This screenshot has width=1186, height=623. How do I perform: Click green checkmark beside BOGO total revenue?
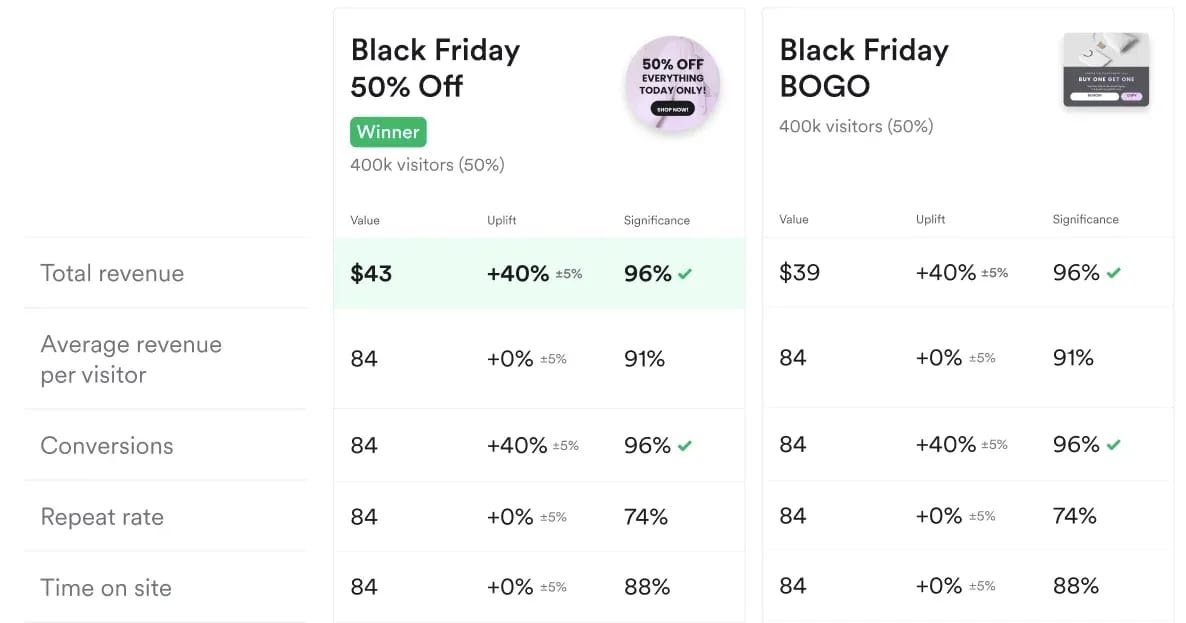pyautogui.click(x=1113, y=273)
